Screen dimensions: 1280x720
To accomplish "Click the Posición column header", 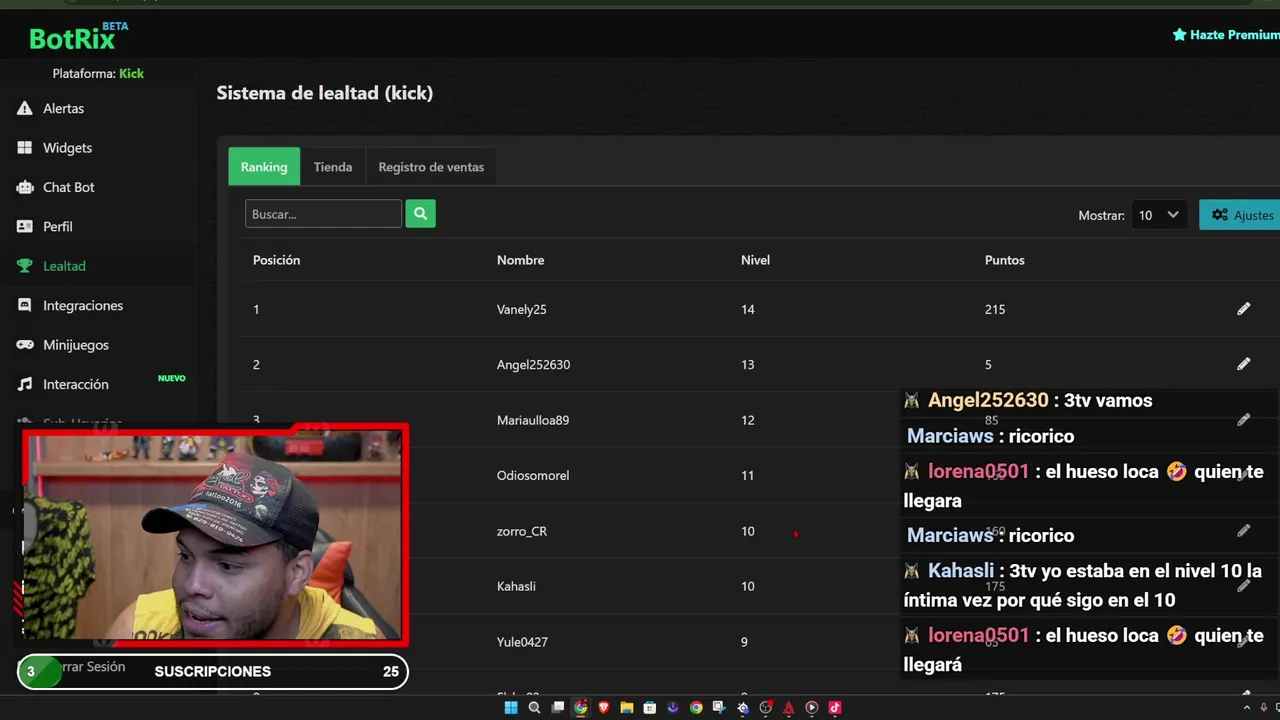I will tap(276, 260).
